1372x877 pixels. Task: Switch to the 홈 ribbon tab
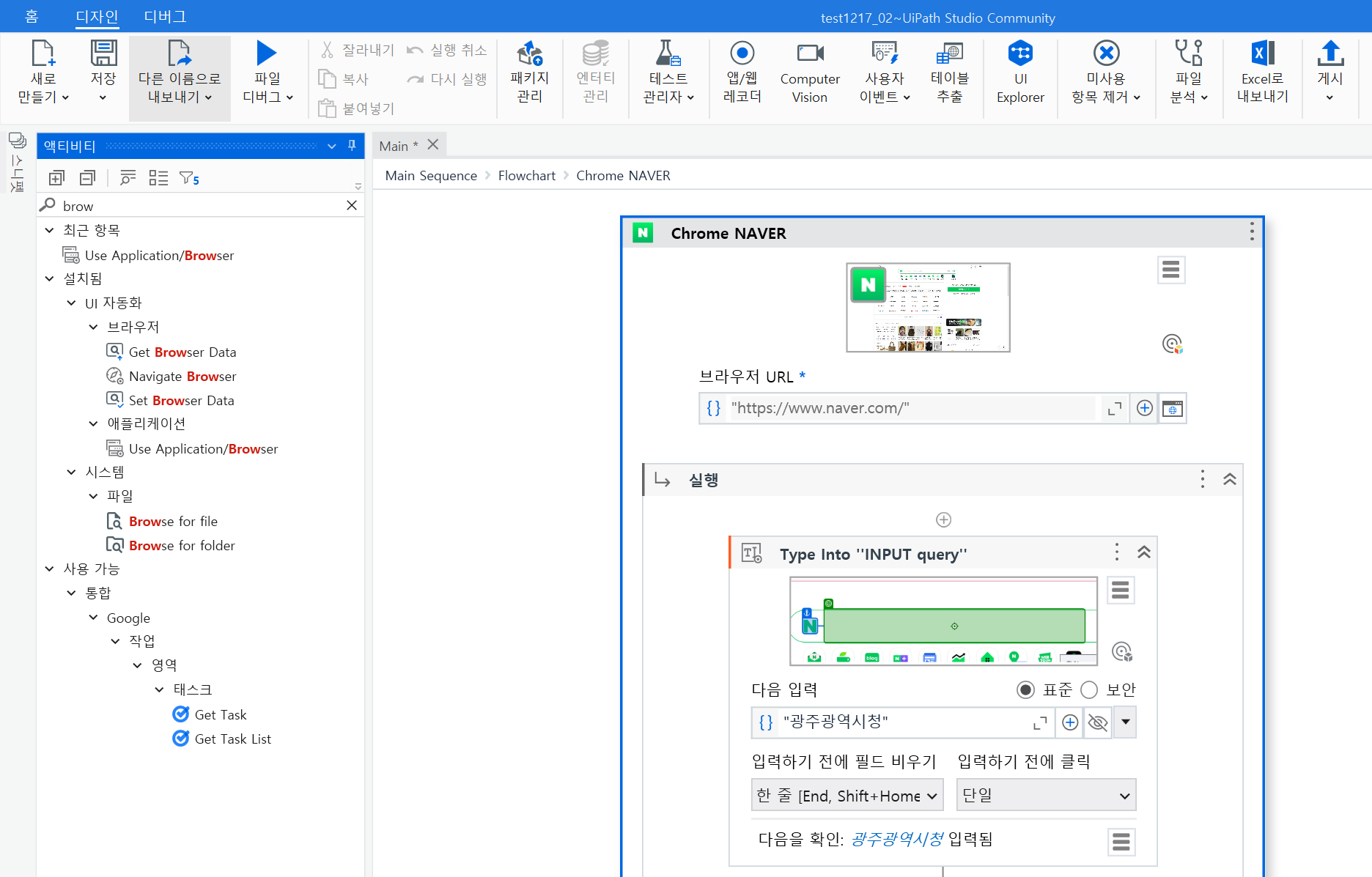click(32, 16)
